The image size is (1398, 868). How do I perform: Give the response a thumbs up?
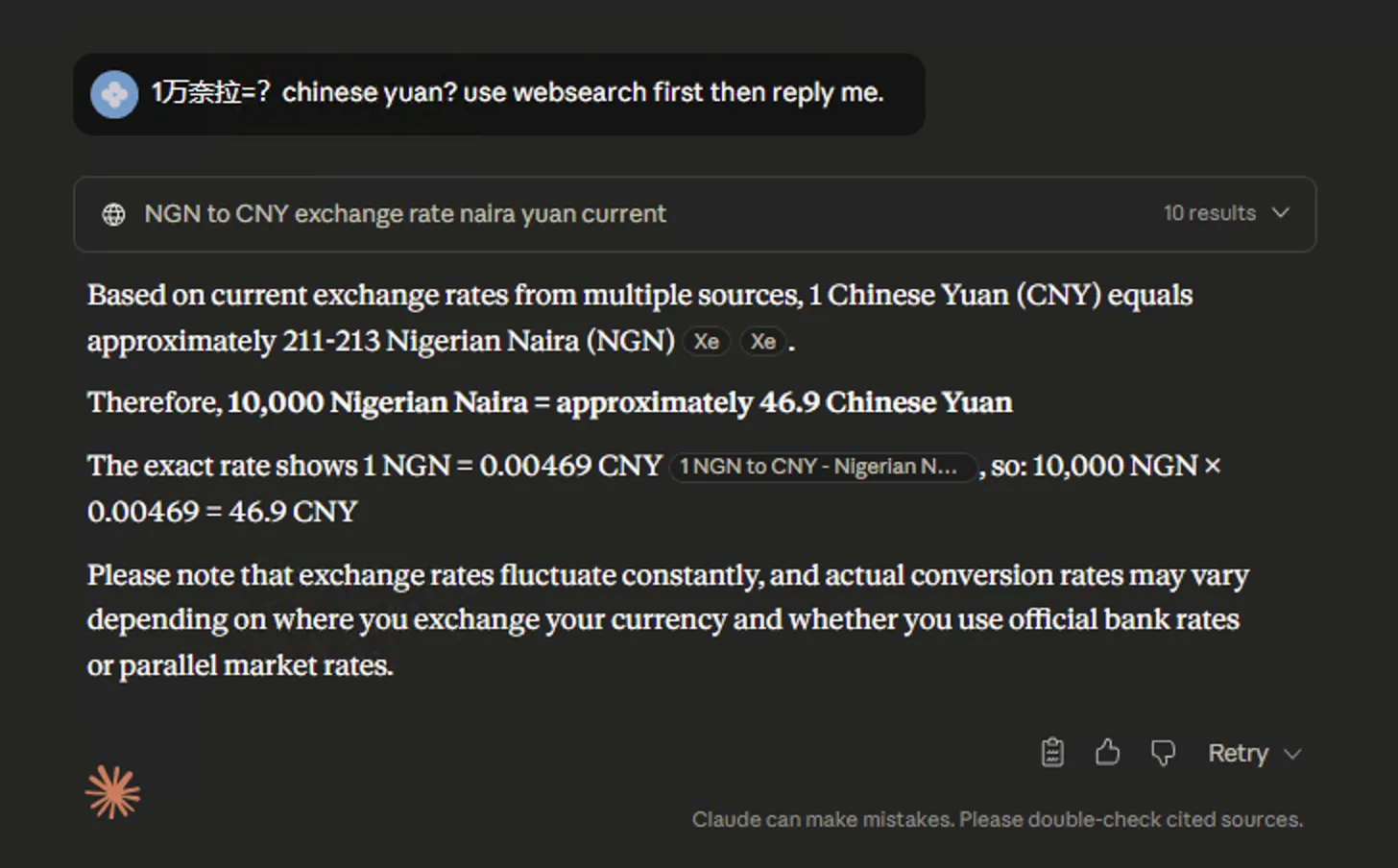pos(1108,753)
